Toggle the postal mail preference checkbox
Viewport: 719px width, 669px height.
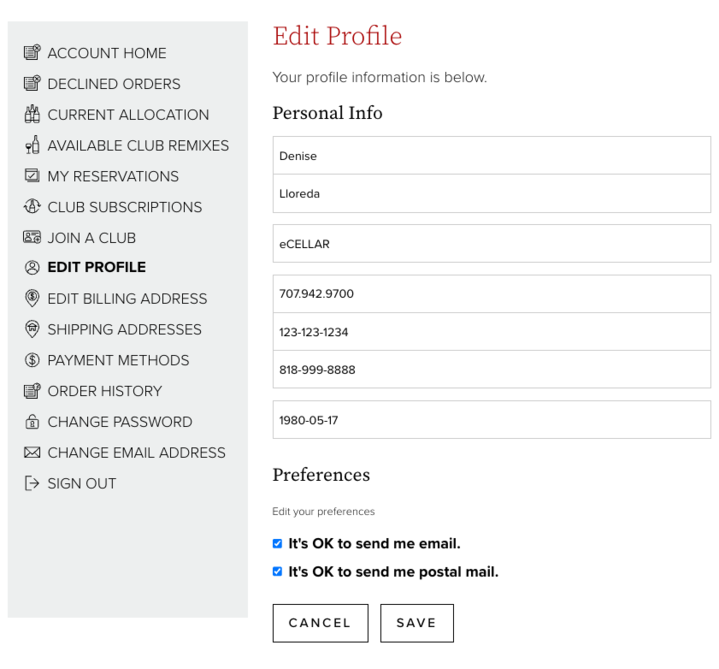(277, 572)
